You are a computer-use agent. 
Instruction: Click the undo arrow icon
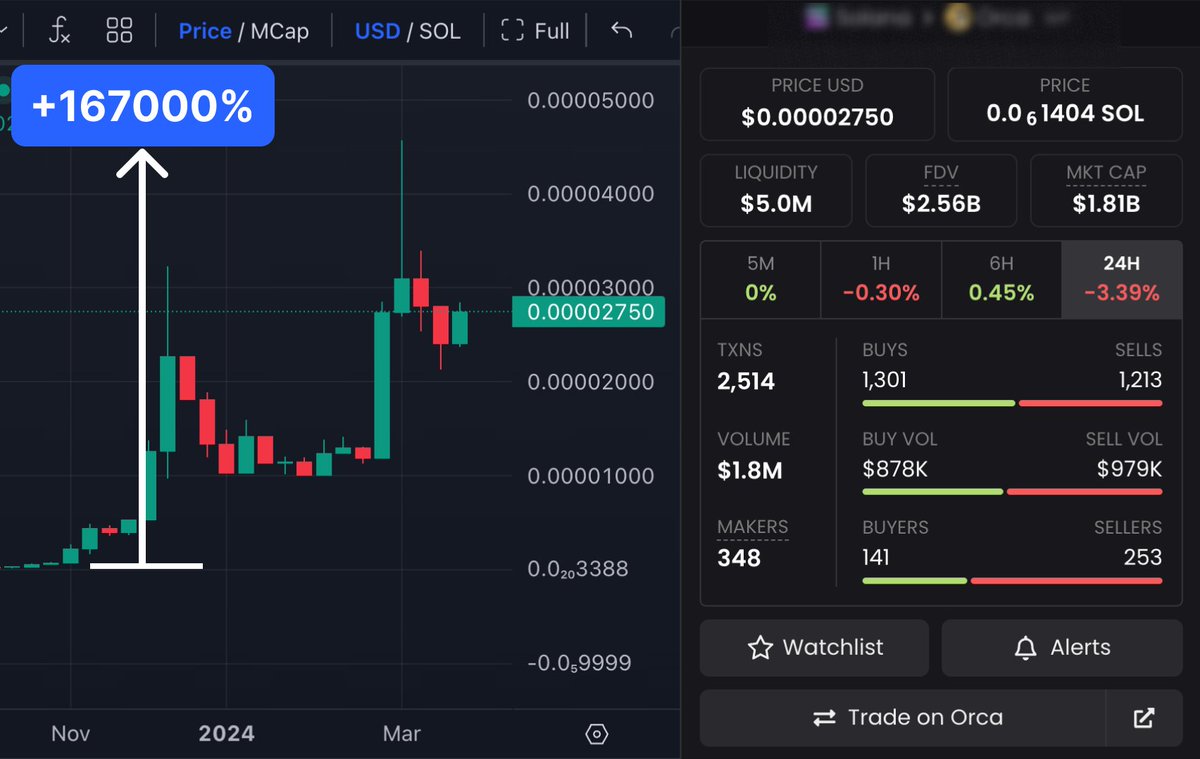[x=621, y=31]
